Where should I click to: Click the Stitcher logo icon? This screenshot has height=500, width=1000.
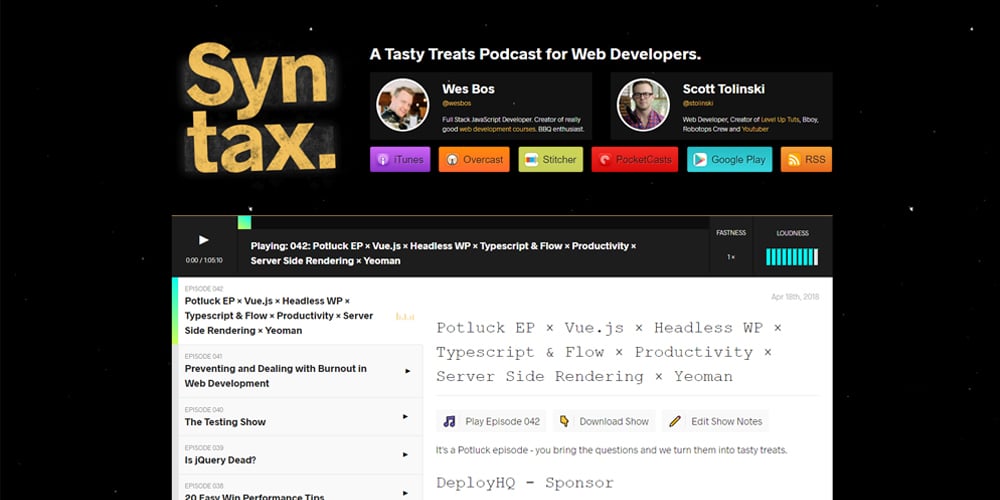[531, 159]
